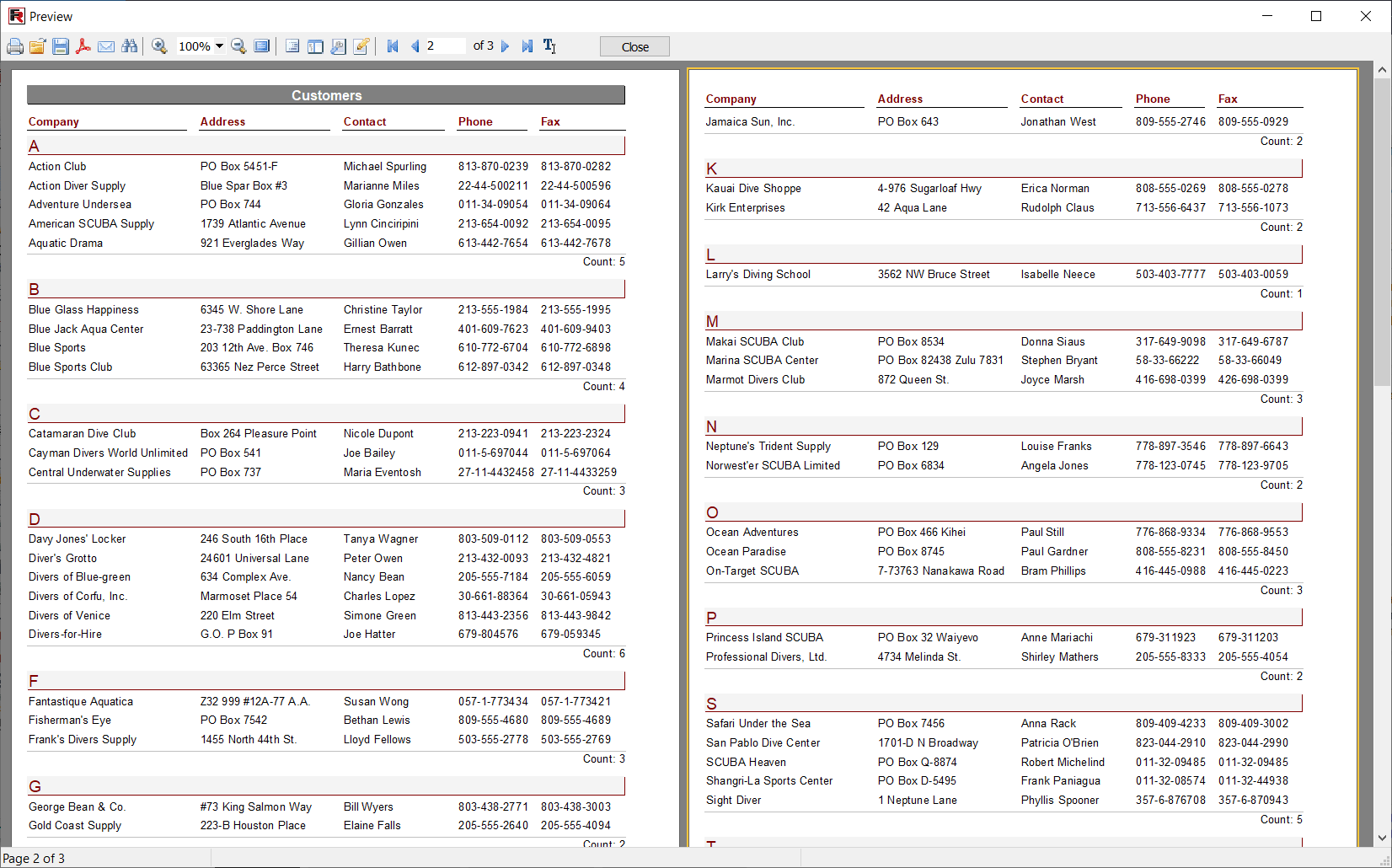Go to the first page
This screenshot has width=1392, height=868.
tap(393, 46)
